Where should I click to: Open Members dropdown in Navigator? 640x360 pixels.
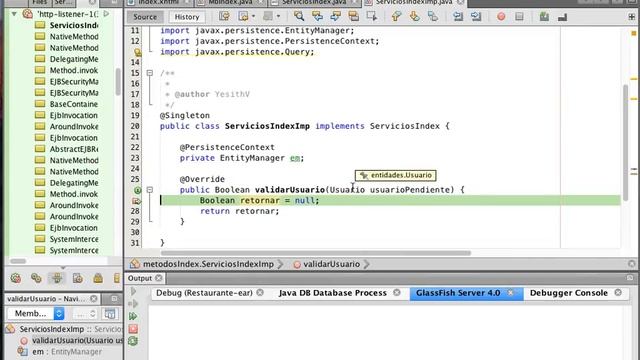(x=36, y=313)
